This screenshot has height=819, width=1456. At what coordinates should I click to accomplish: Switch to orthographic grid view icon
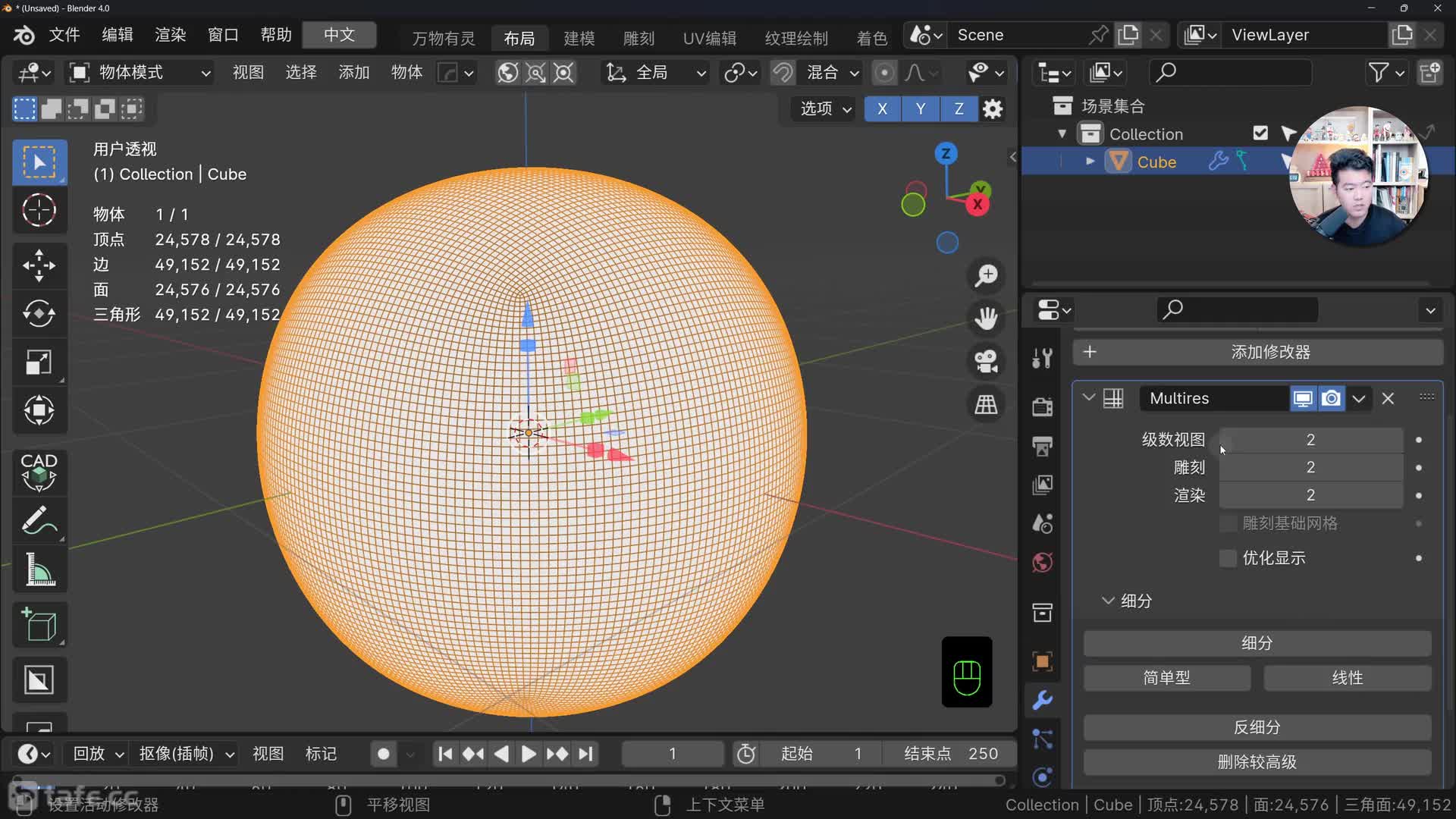[986, 404]
